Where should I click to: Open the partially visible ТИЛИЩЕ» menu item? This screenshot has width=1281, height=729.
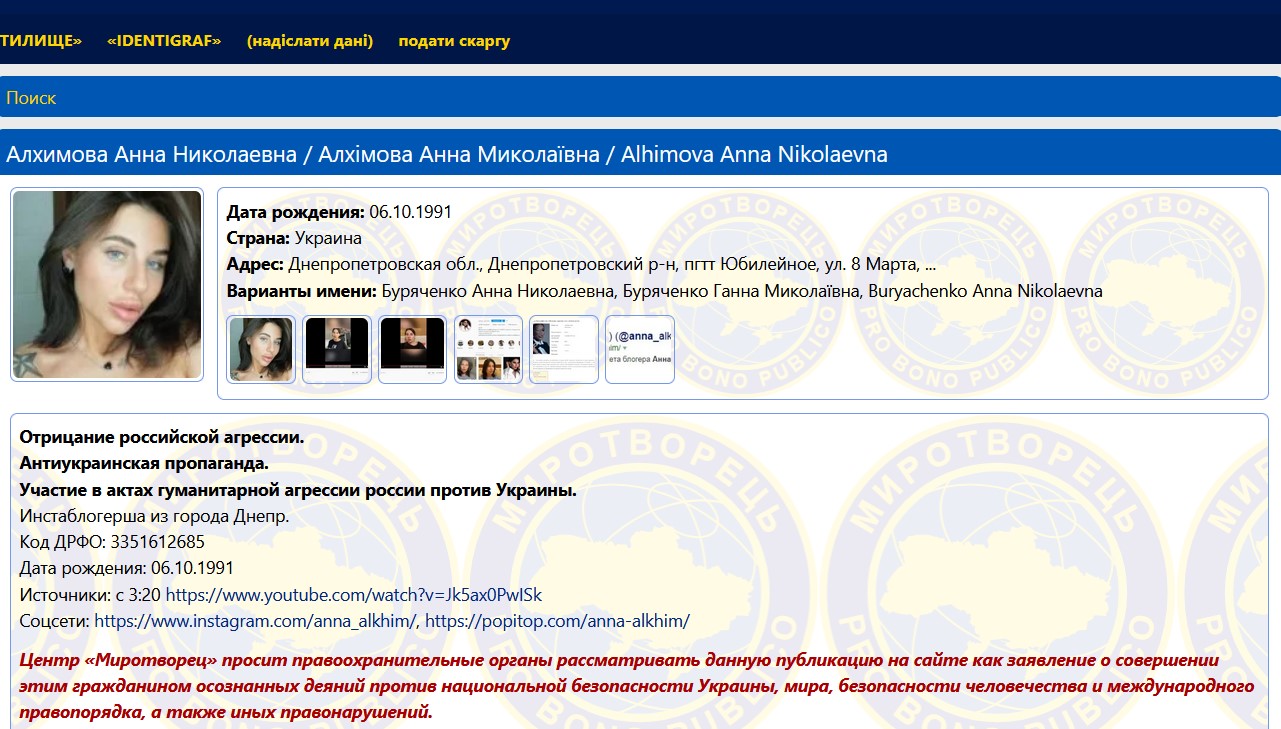[x=41, y=41]
